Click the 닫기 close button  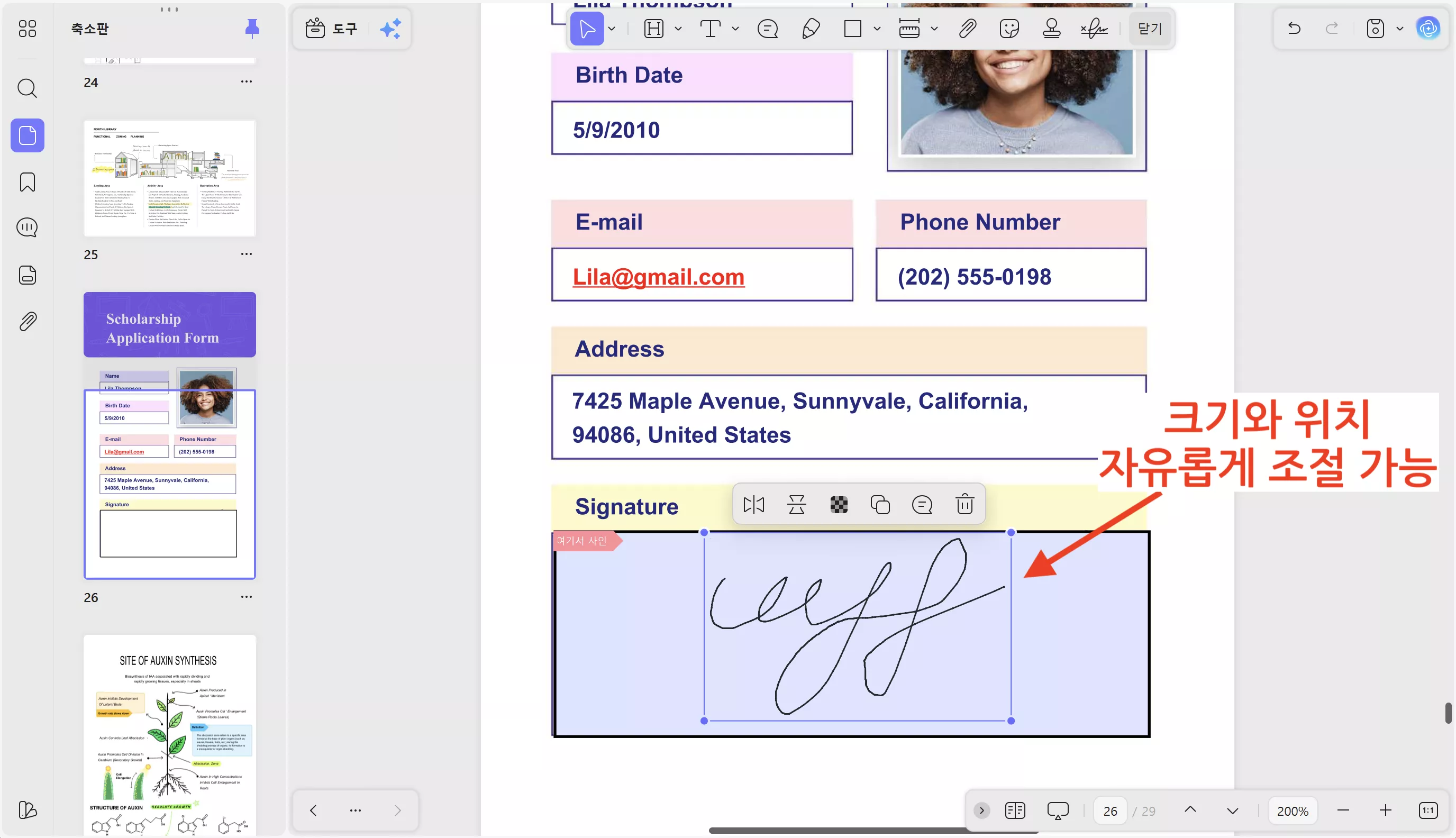click(1149, 28)
